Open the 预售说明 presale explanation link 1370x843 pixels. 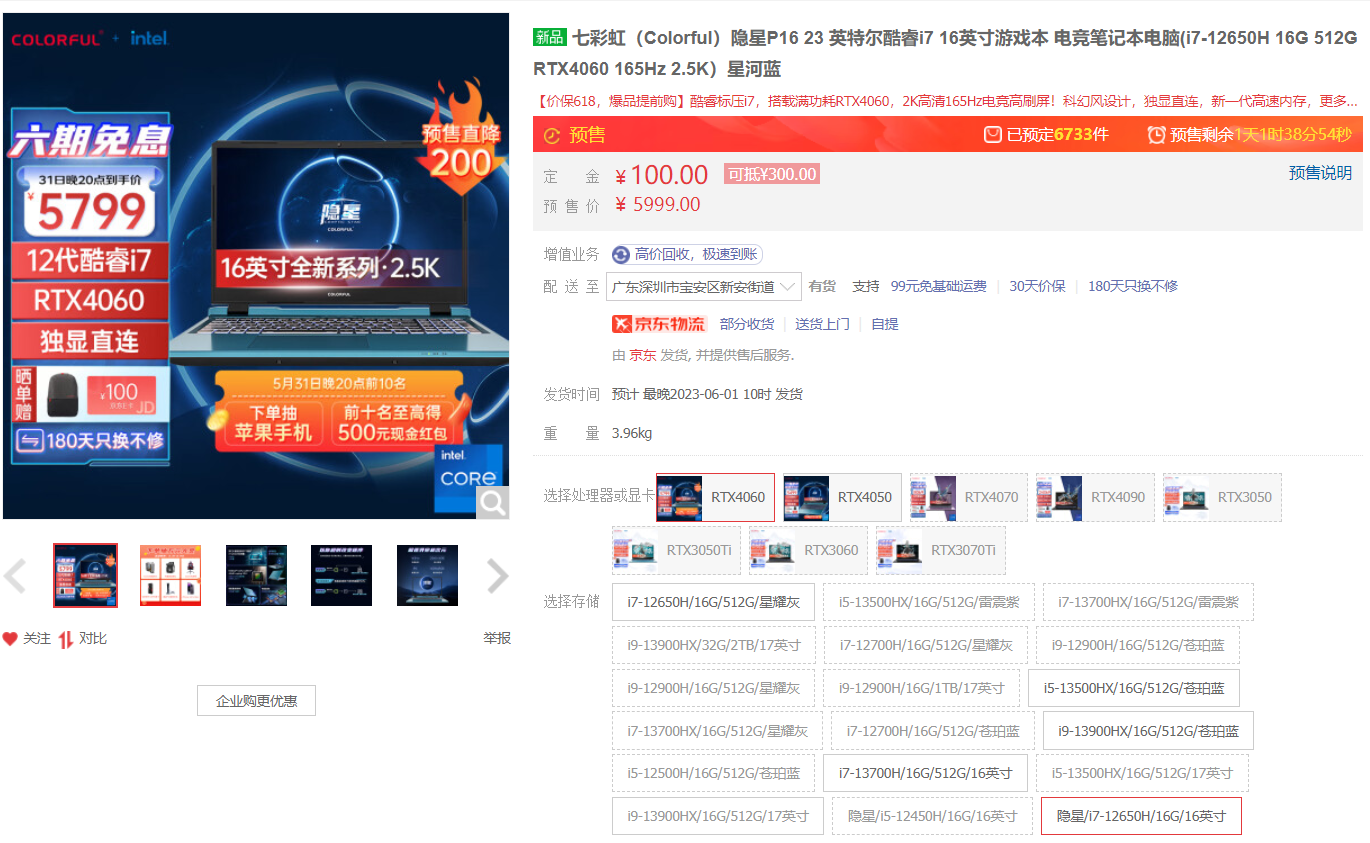(x=1320, y=173)
